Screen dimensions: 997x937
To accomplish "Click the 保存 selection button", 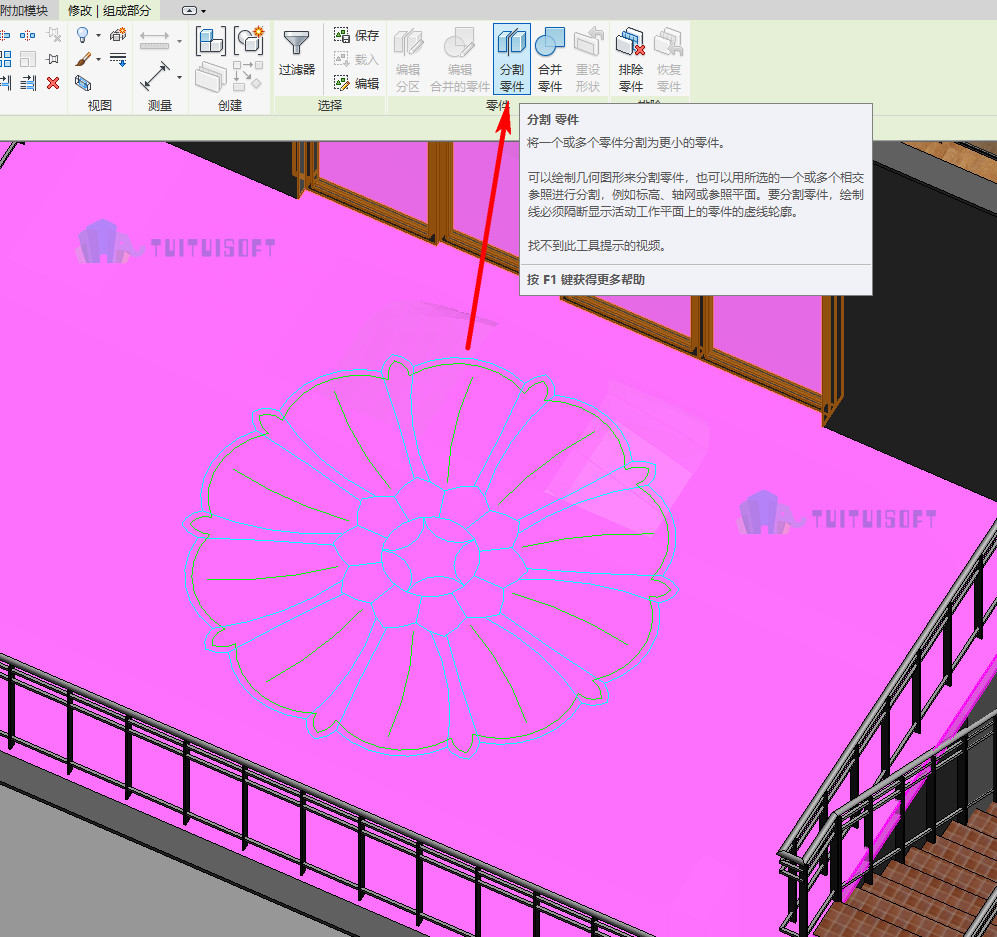I will [357, 35].
